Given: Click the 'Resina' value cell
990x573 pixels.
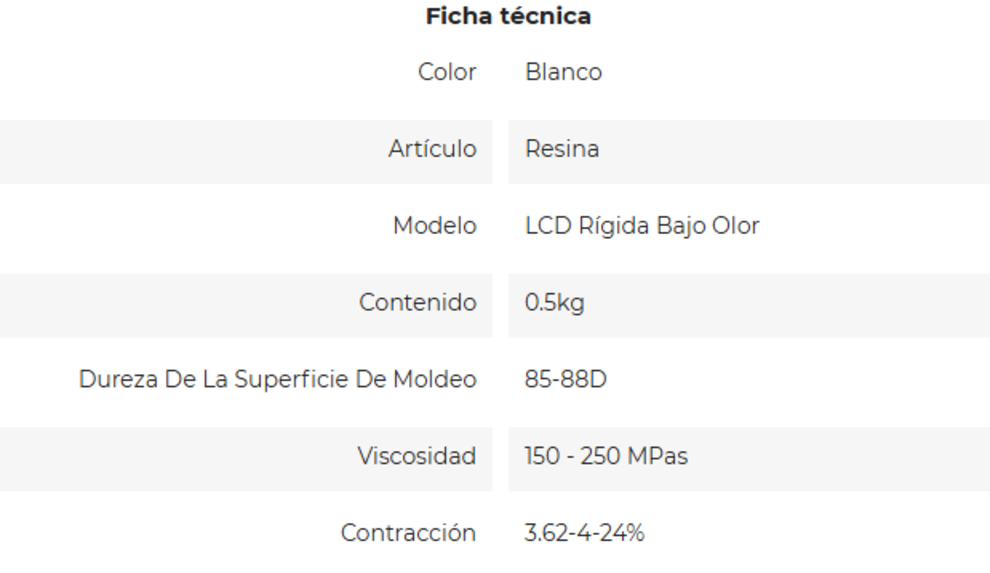Looking at the screenshot, I should pyautogui.click(x=562, y=150).
